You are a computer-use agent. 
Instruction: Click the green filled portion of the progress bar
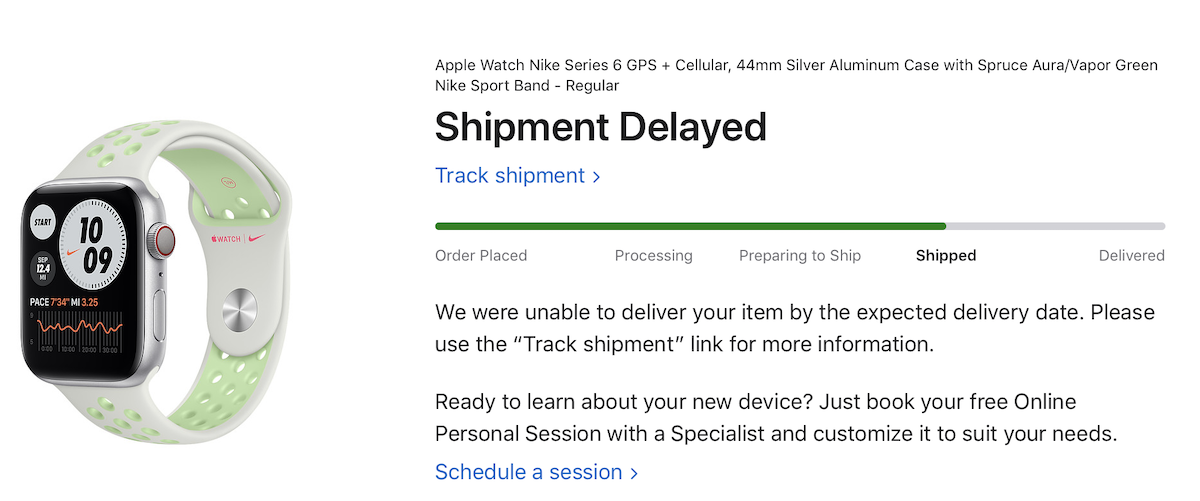(x=690, y=226)
